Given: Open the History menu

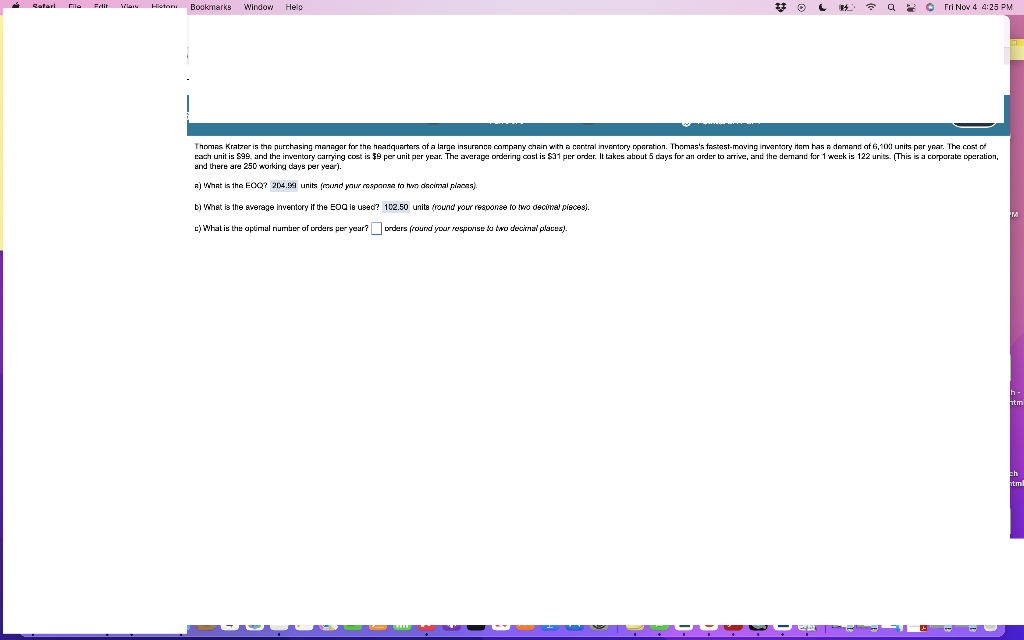Looking at the screenshot, I should pyautogui.click(x=164, y=6).
